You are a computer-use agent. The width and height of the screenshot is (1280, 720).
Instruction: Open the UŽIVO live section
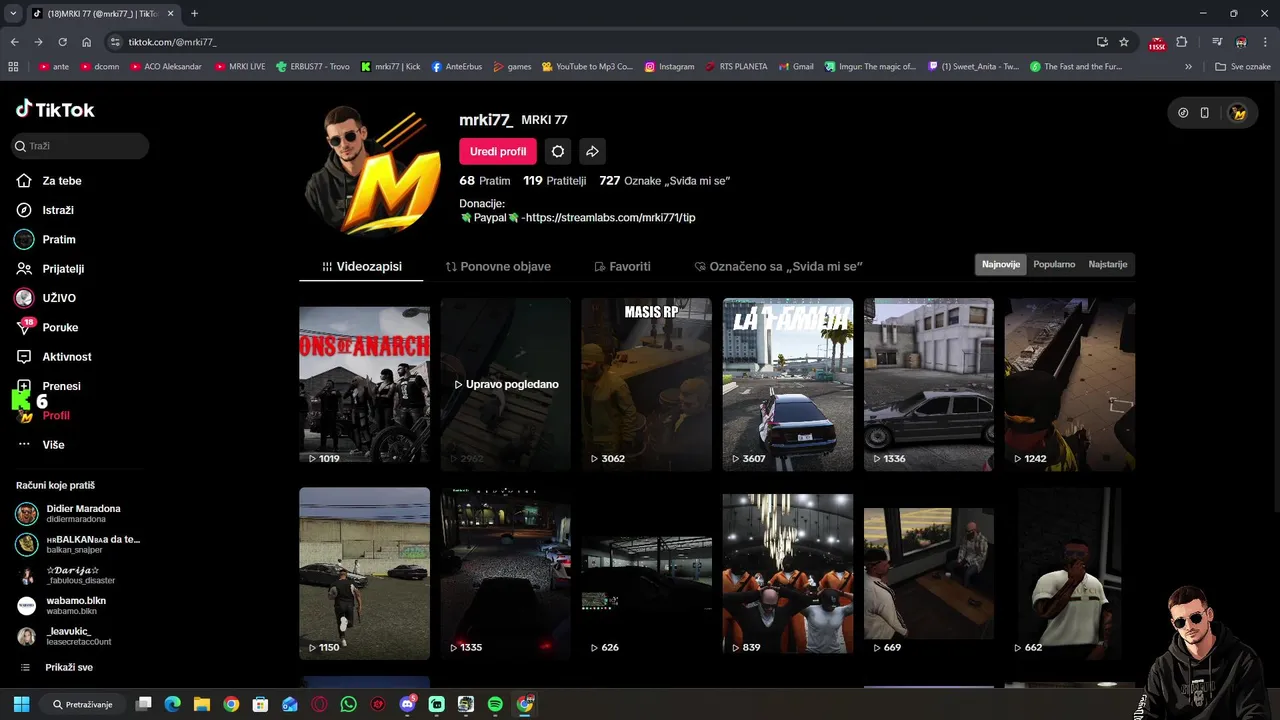coord(59,298)
